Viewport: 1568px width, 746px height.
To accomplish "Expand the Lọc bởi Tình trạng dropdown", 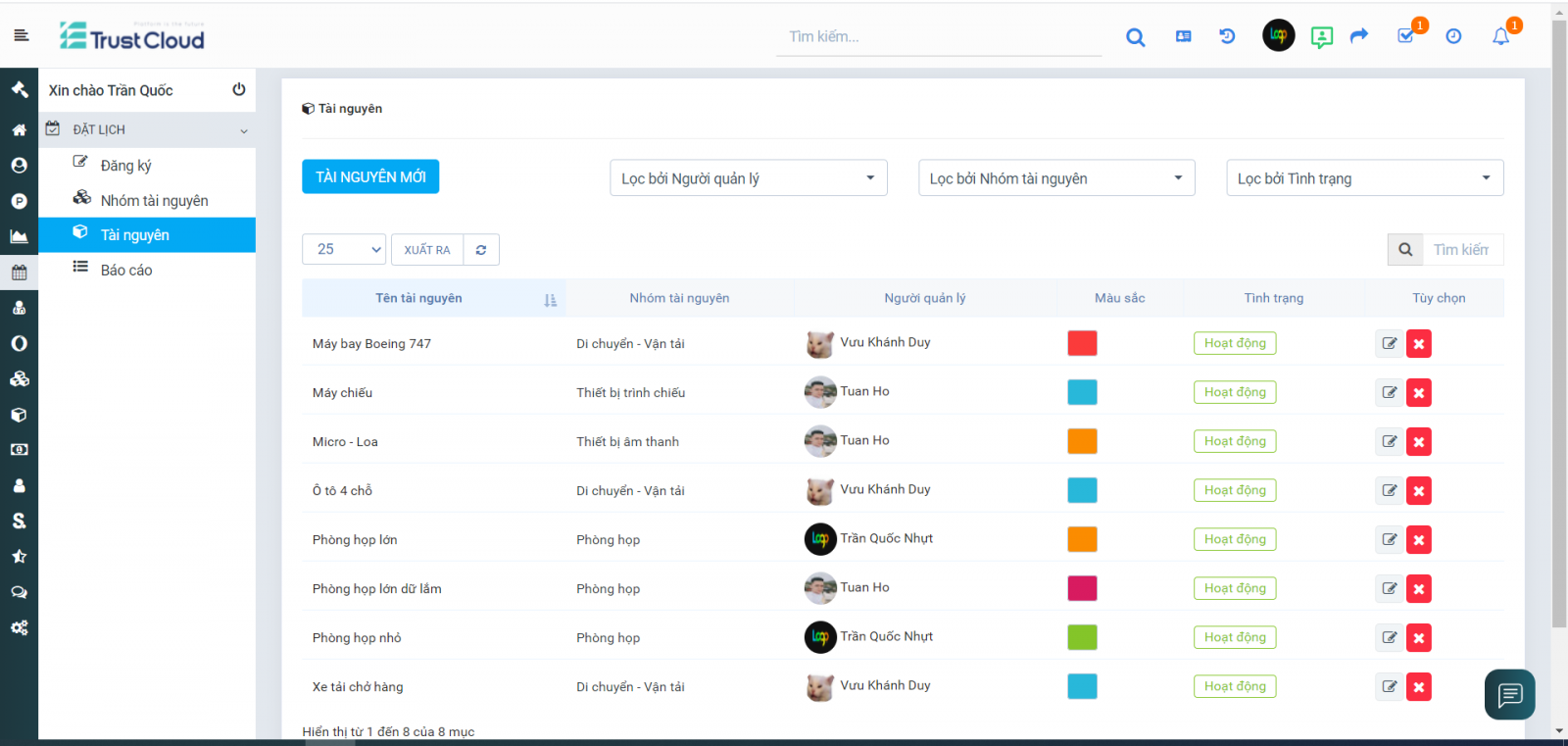I will tap(1364, 178).
